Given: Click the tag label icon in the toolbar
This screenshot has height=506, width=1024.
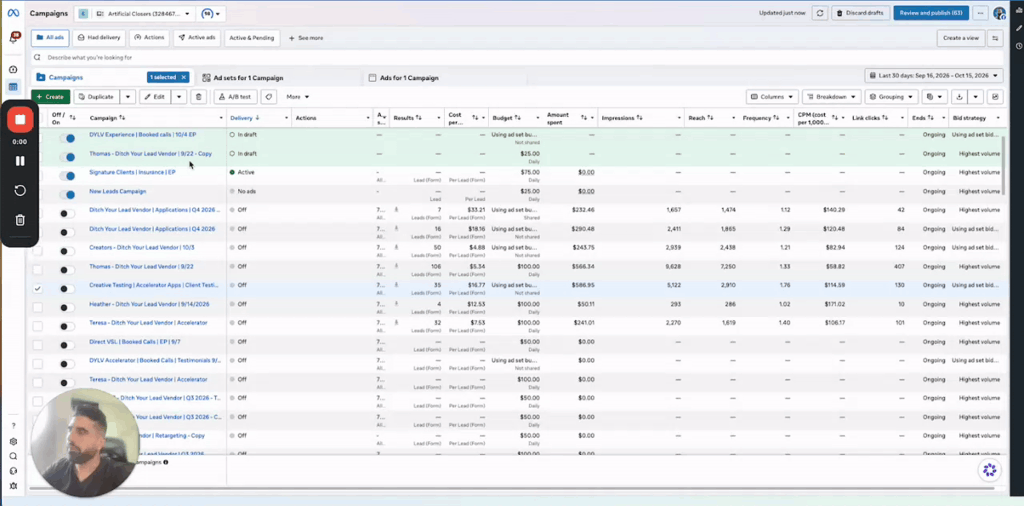Looking at the screenshot, I should [x=268, y=97].
